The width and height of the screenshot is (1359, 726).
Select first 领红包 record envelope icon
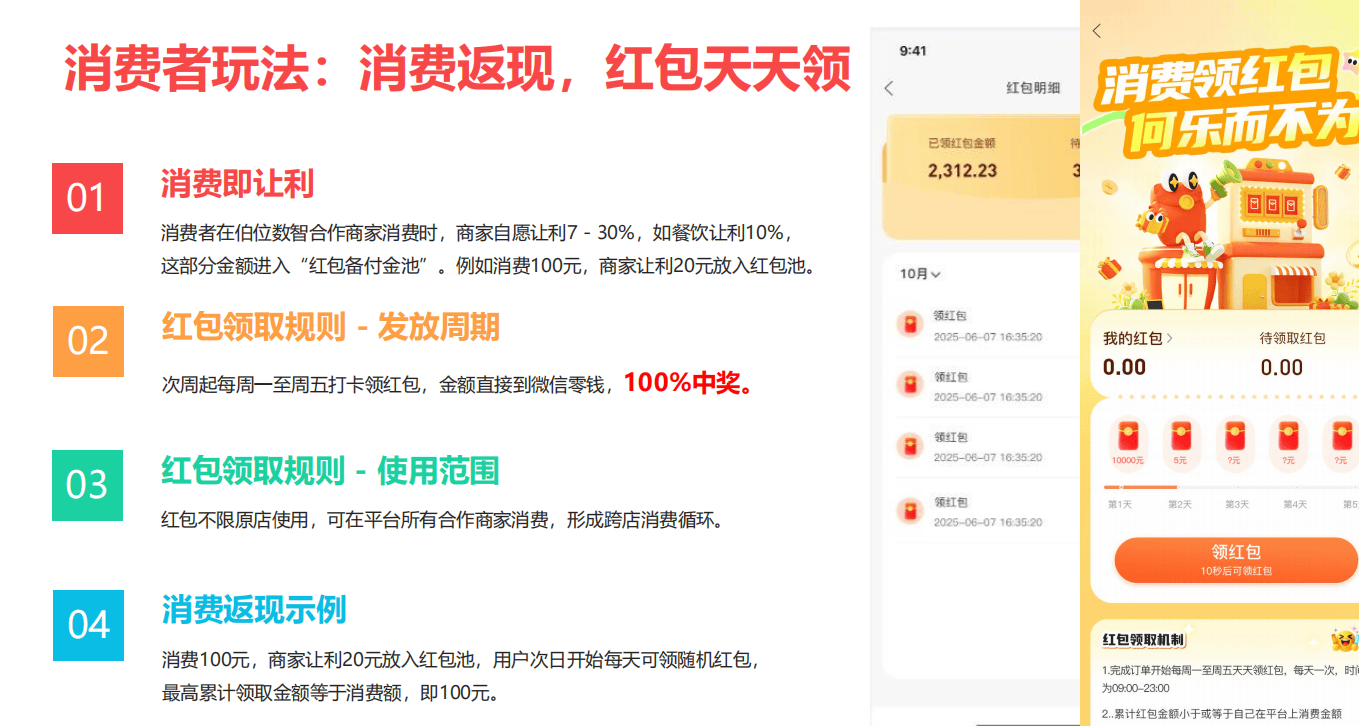(909, 325)
